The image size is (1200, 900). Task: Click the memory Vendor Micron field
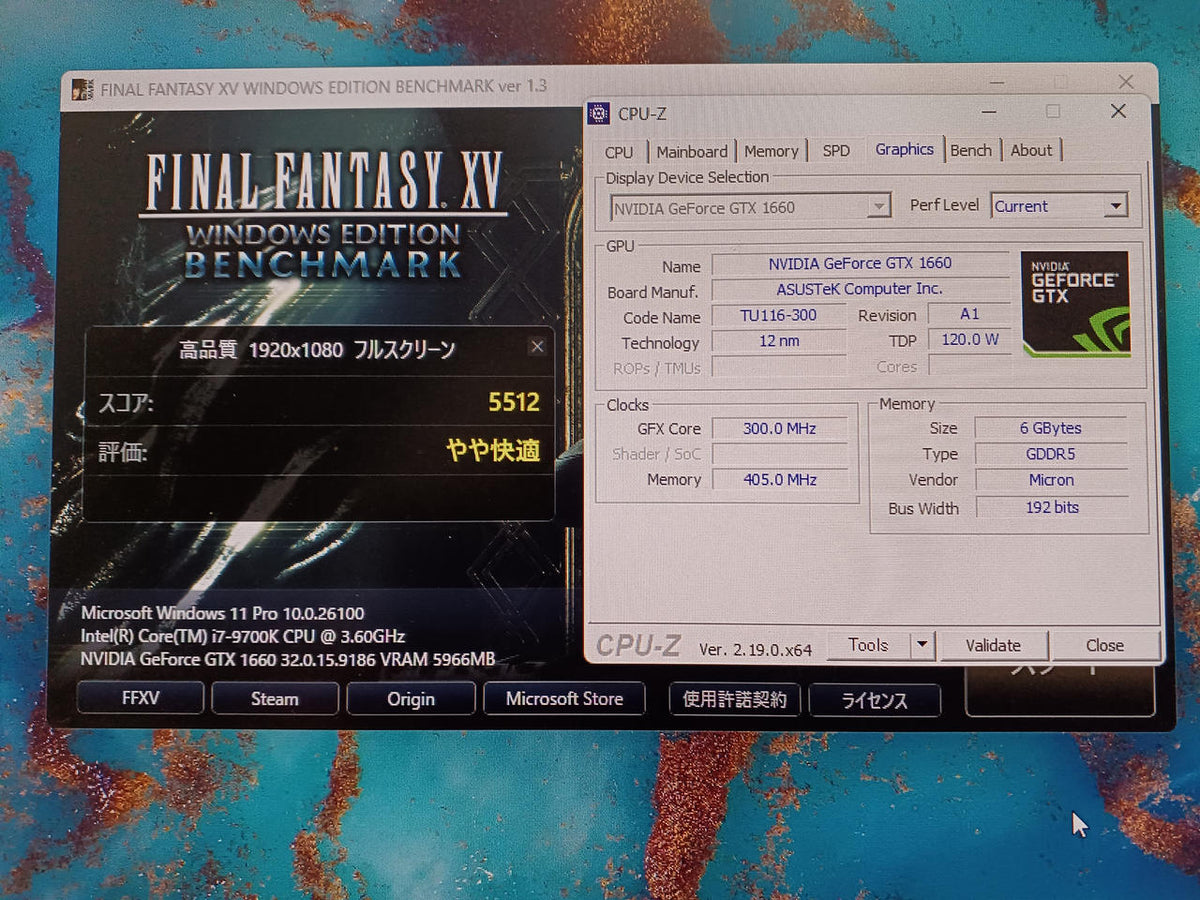pos(1051,480)
